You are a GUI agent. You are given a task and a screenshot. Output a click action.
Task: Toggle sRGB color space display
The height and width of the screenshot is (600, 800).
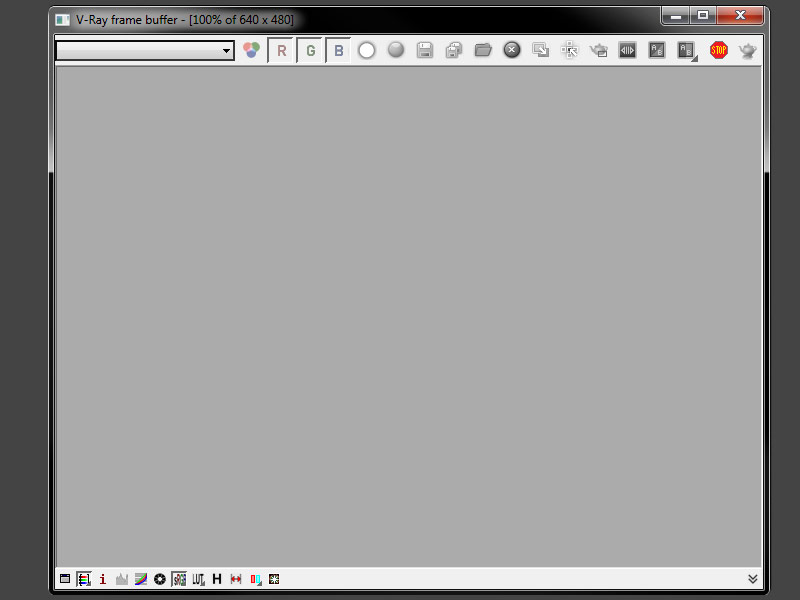(x=179, y=579)
